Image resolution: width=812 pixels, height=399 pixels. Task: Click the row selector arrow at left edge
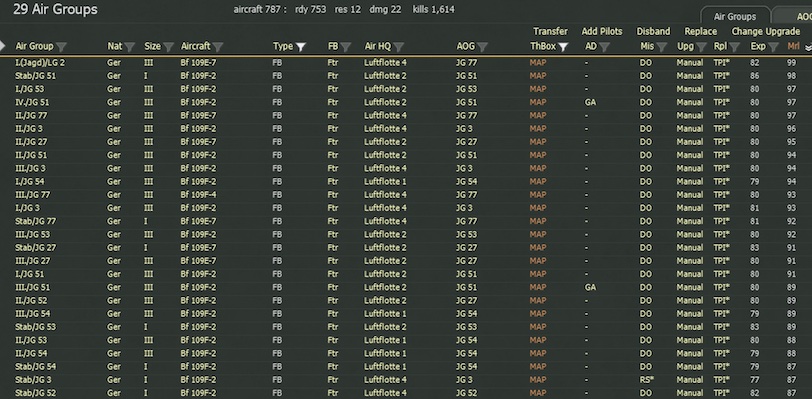pyautogui.click(x=3, y=46)
